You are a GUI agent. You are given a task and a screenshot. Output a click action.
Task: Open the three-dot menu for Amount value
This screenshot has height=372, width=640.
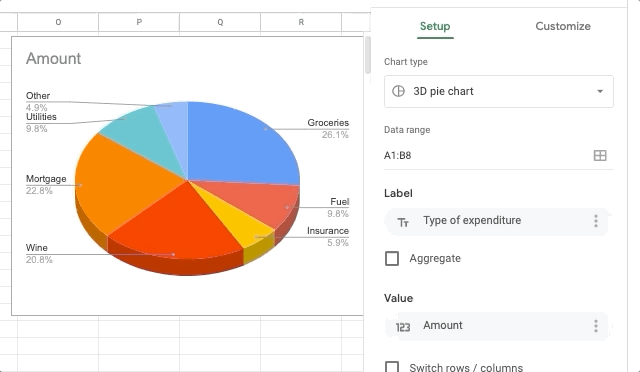coord(596,326)
